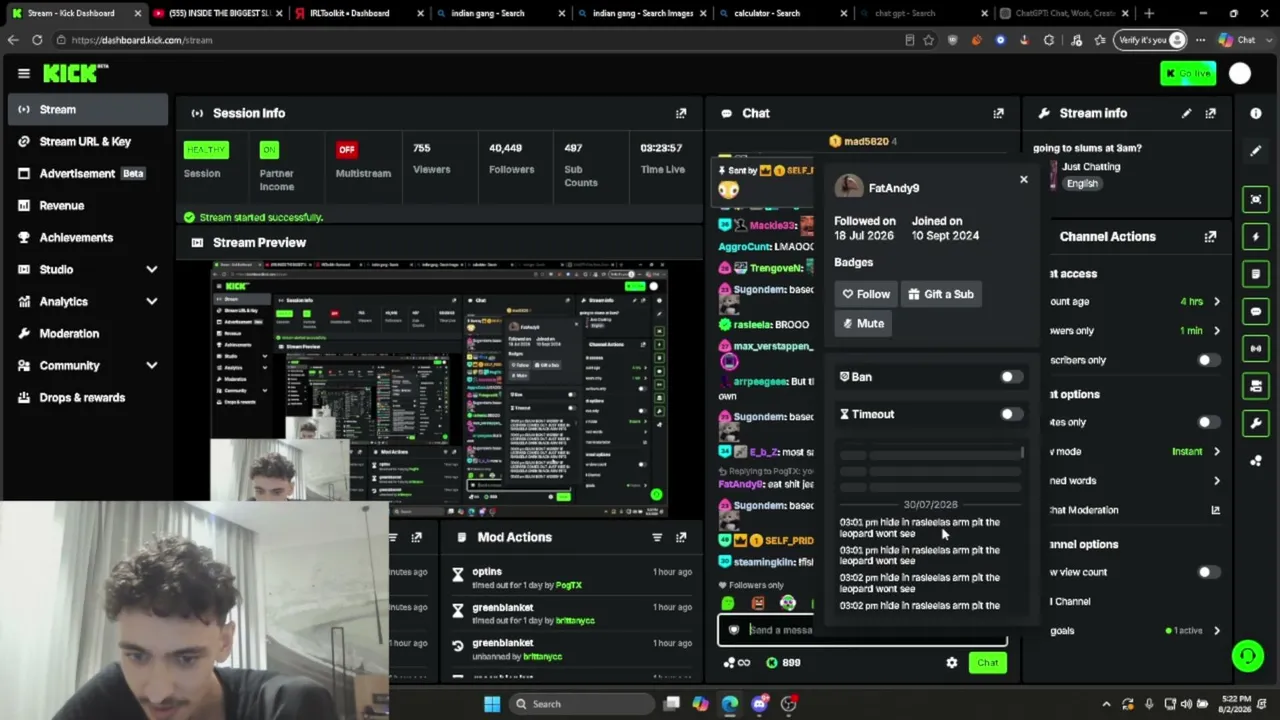Image resolution: width=1280 pixels, height=720 pixels.
Task: Open PogTX moderator link in Mod Actions
Action: [x=568, y=585]
